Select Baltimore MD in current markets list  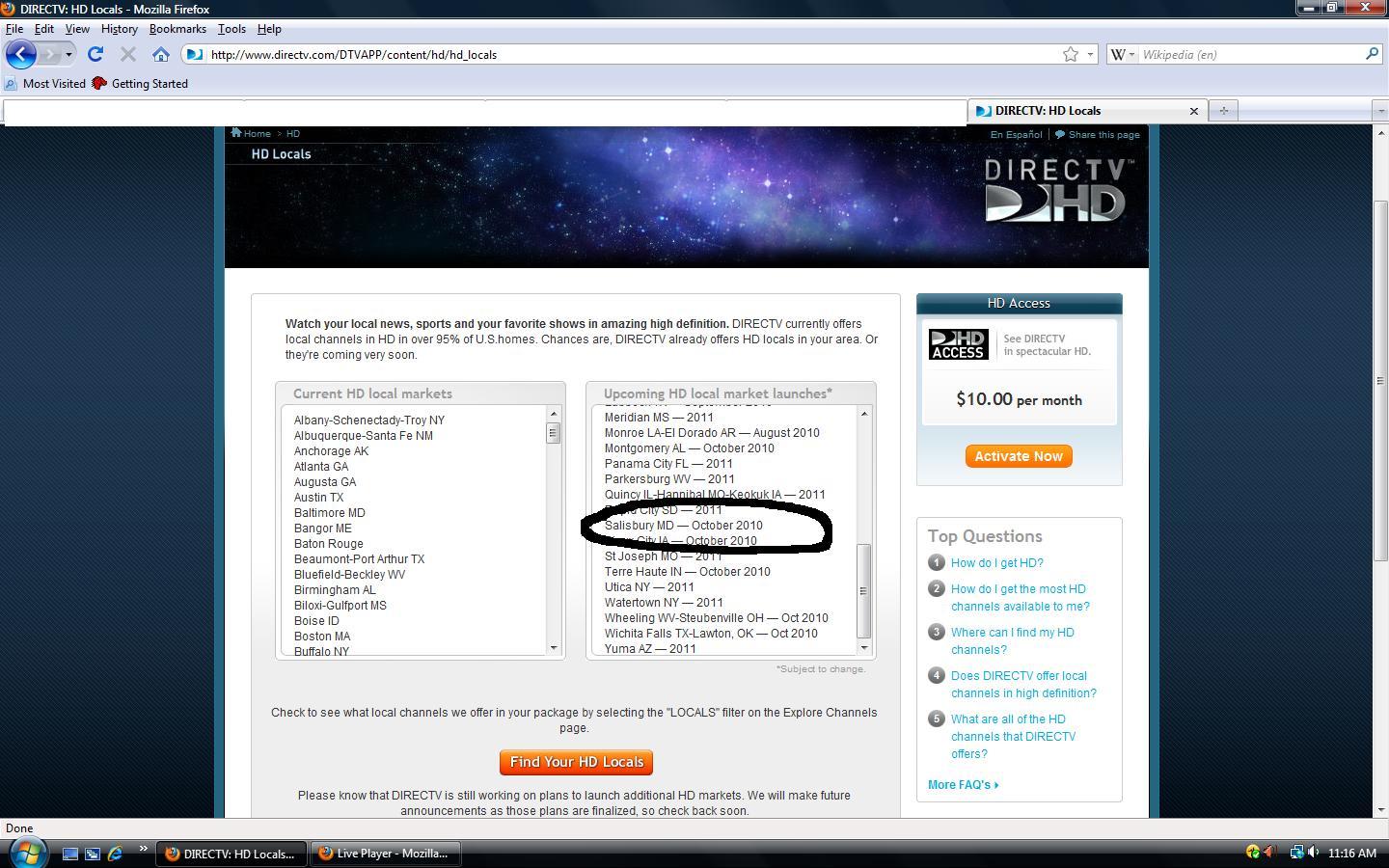[x=330, y=513]
